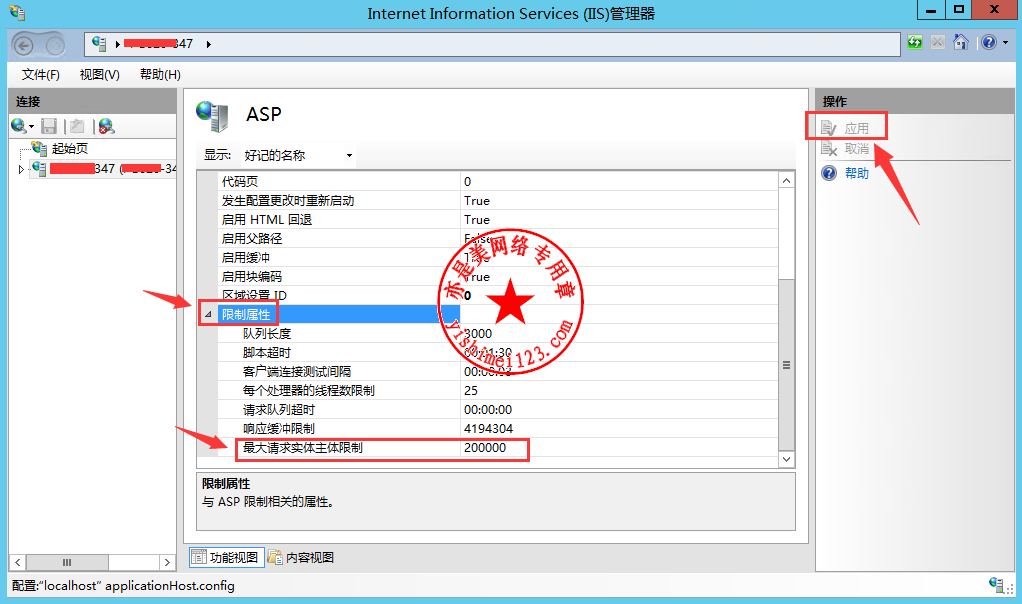Select the 启用块编码 property row
The height and width of the screenshot is (604, 1022).
498,276
